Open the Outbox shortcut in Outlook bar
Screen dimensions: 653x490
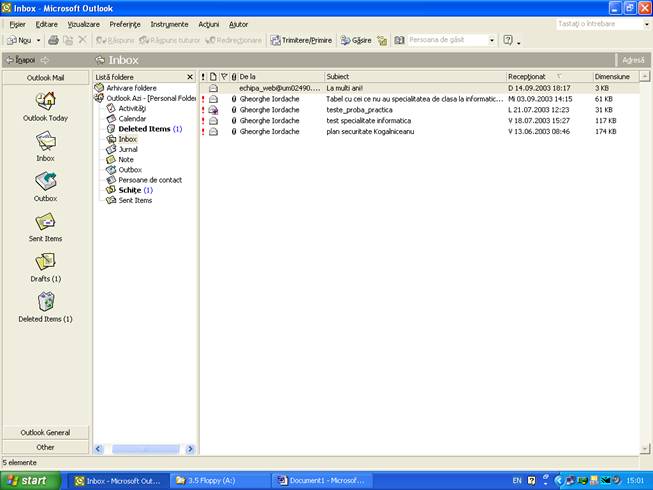point(45,182)
